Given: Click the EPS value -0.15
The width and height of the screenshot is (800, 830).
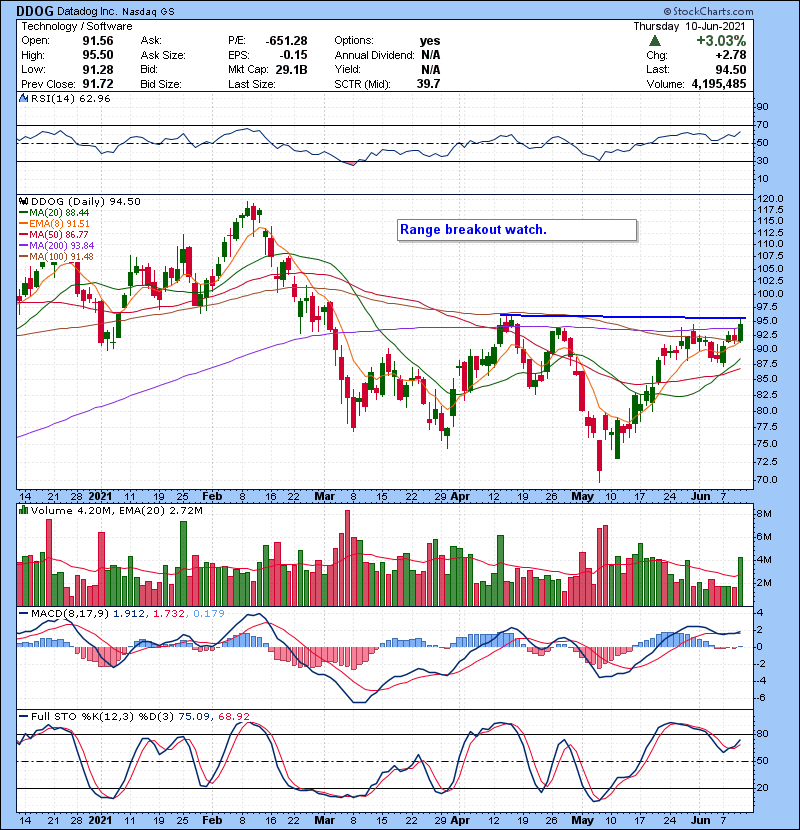Looking at the screenshot, I should (x=294, y=55).
